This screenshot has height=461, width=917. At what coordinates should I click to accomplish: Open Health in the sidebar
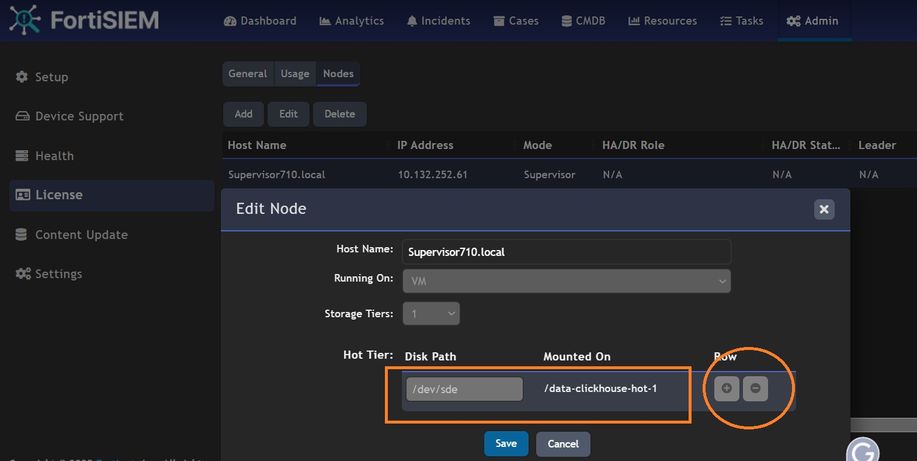point(44,156)
